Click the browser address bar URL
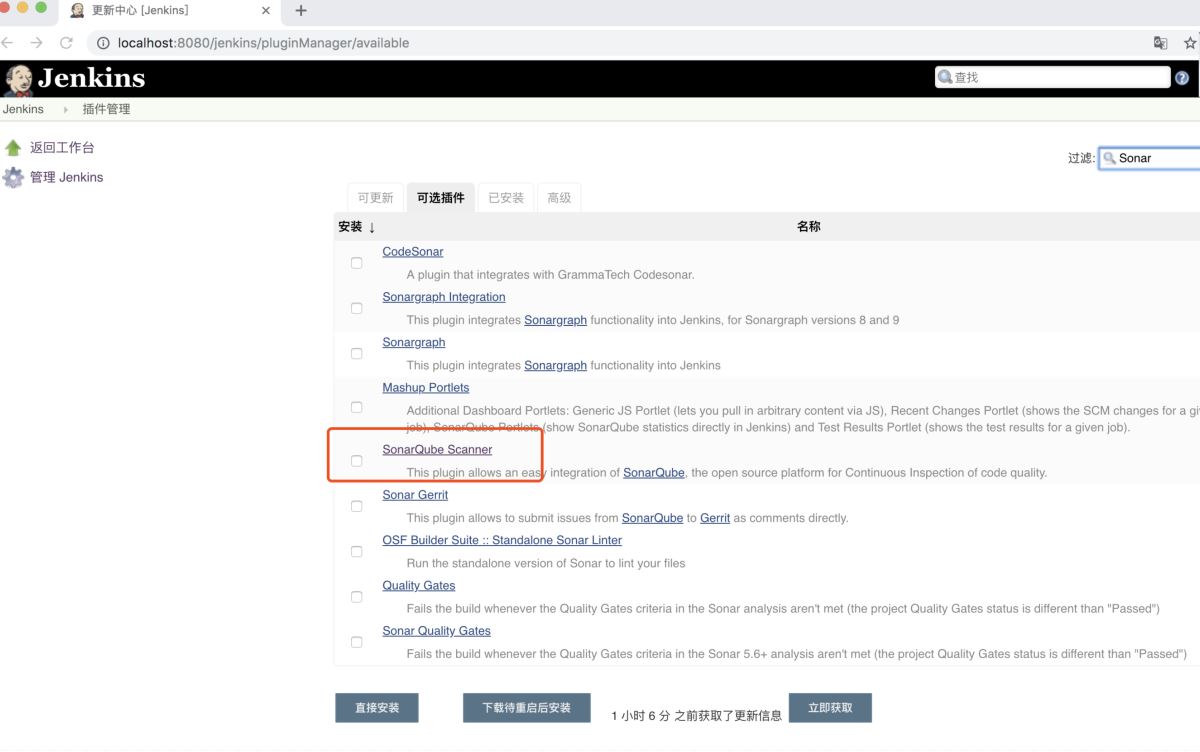The image size is (1200, 752). pos(263,43)
